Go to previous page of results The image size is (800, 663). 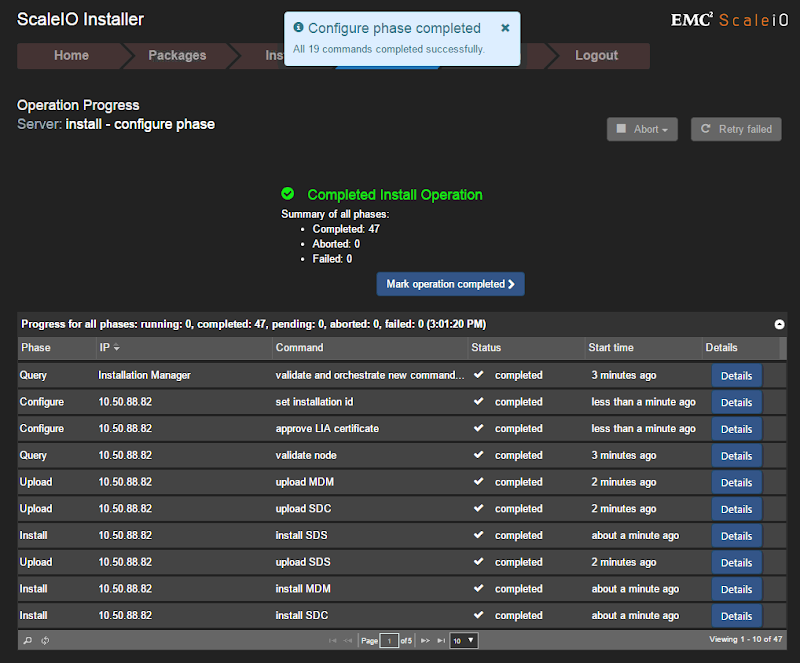pyautogui.click(x=348, y=641)
